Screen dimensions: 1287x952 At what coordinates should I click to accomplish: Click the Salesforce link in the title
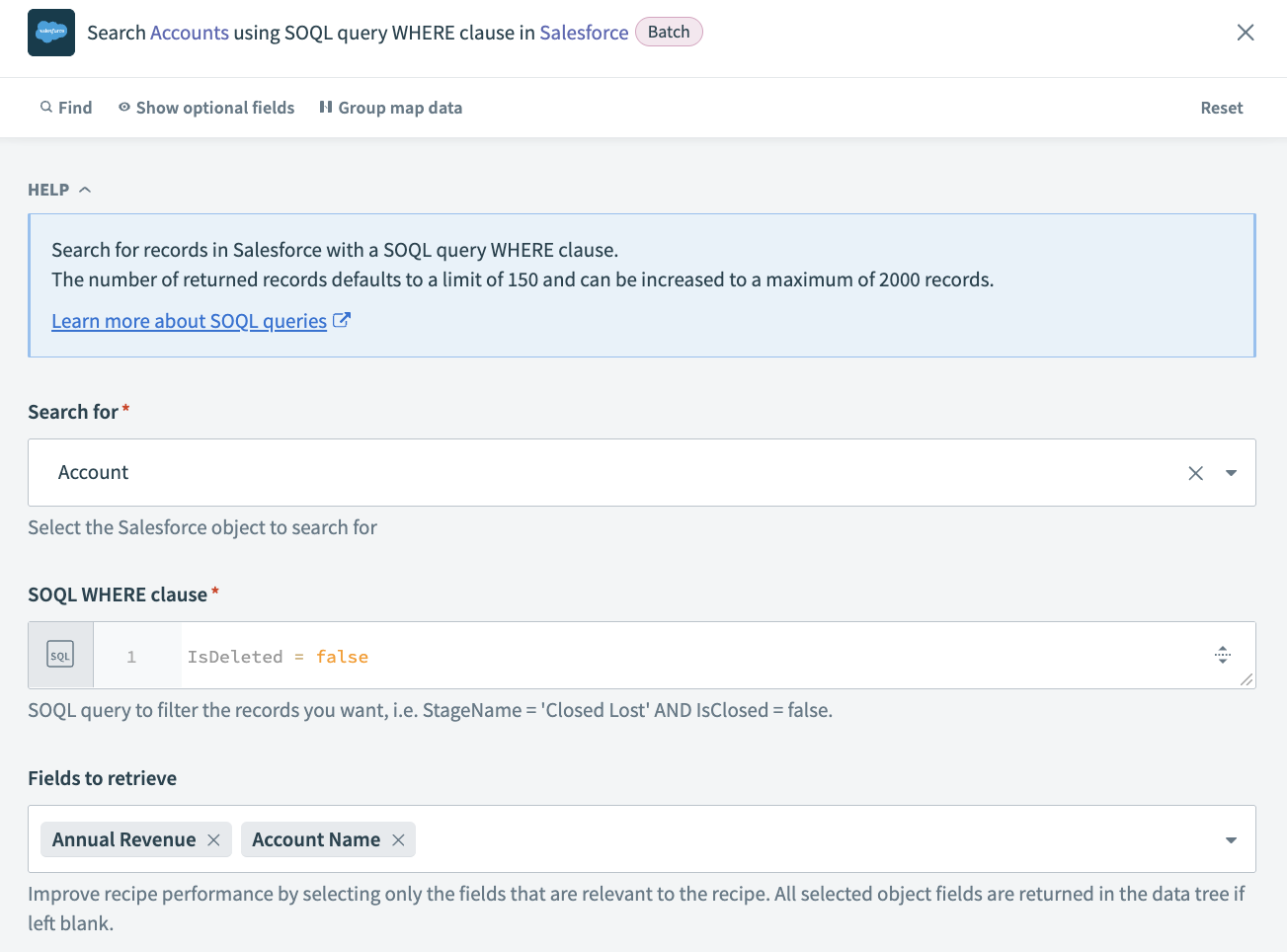tap(584, 33)
